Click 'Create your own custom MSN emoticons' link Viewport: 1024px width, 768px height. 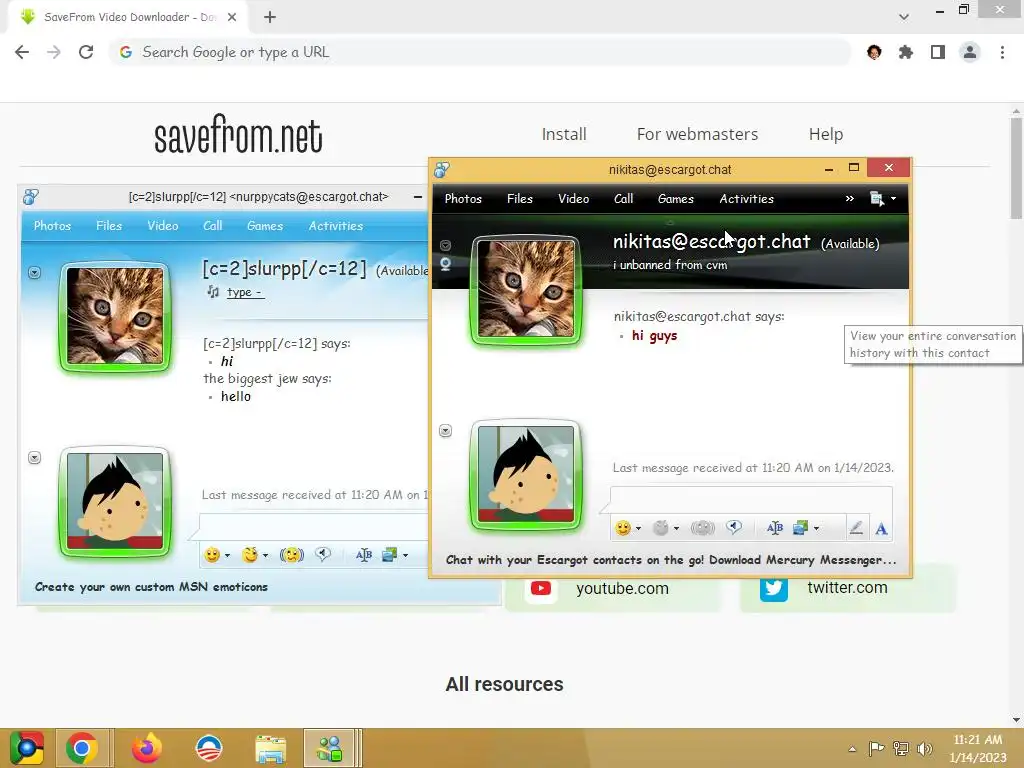(x=152, y=586)
